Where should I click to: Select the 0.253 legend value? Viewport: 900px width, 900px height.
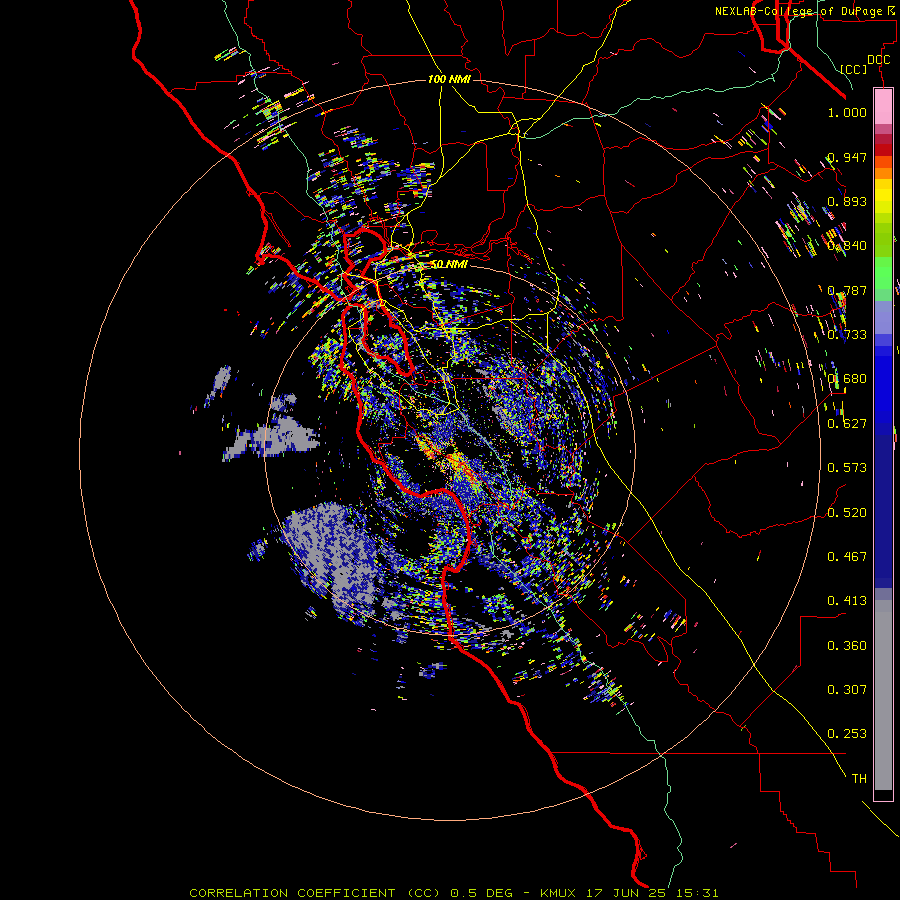click(847, 734)
